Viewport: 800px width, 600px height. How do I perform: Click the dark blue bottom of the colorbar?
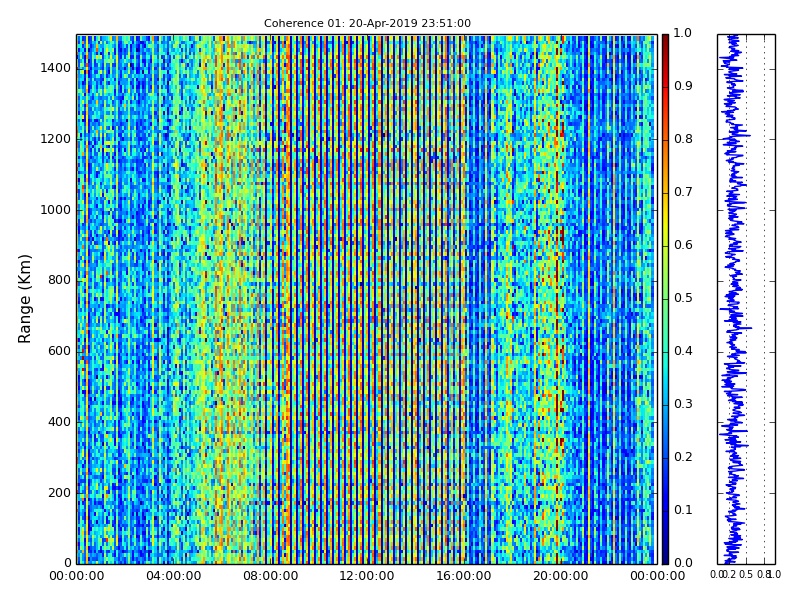[665, 558]
